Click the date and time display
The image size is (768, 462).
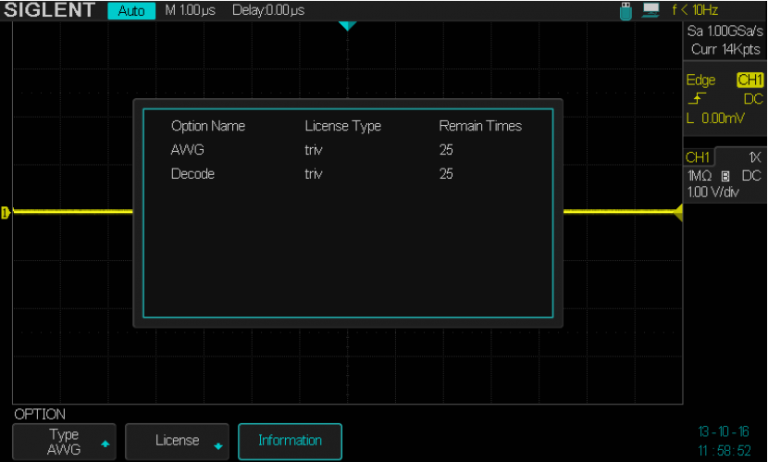pos(725,441)
